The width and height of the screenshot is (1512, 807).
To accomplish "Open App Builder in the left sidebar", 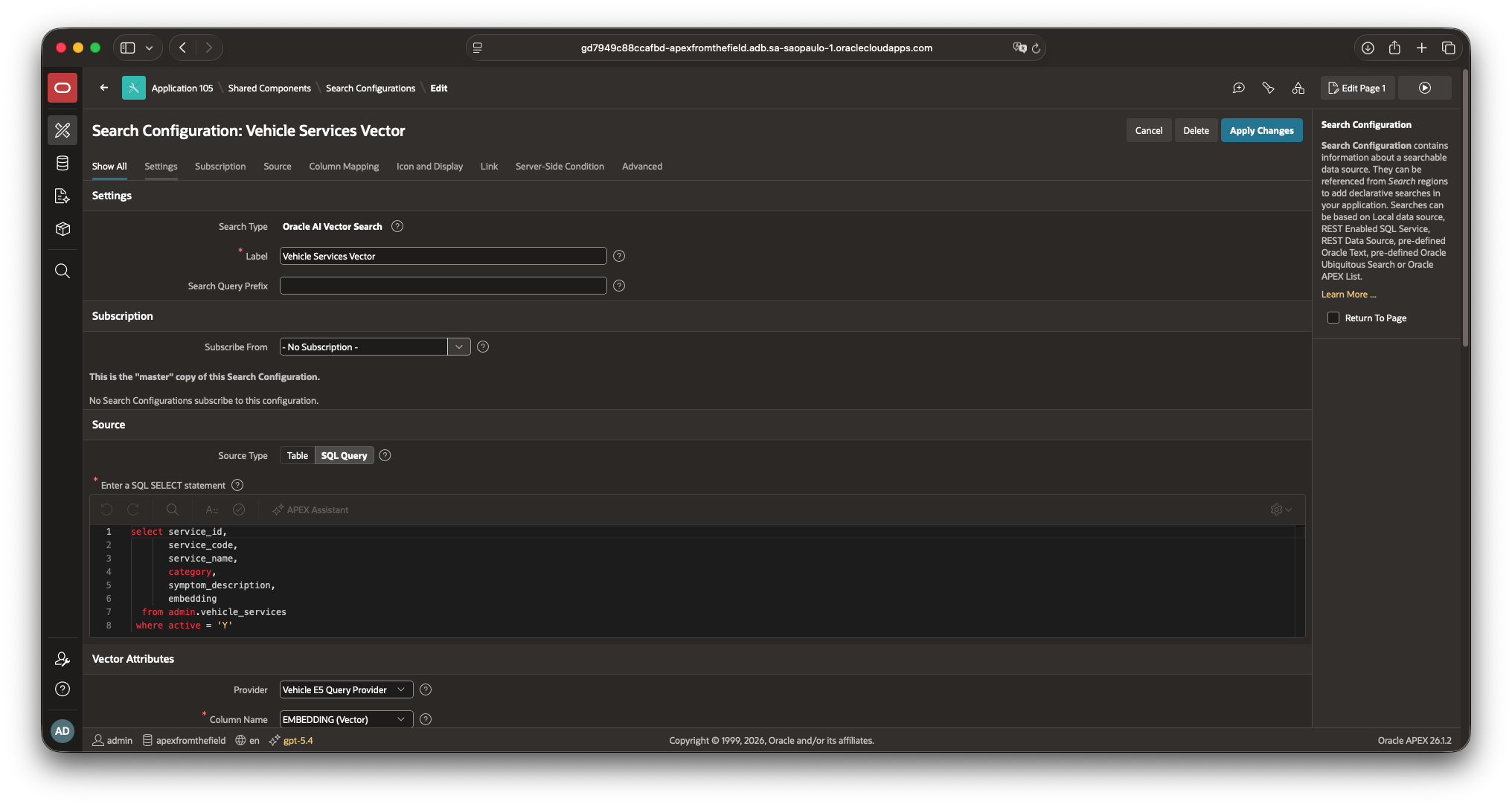I will tap(63, 130).
